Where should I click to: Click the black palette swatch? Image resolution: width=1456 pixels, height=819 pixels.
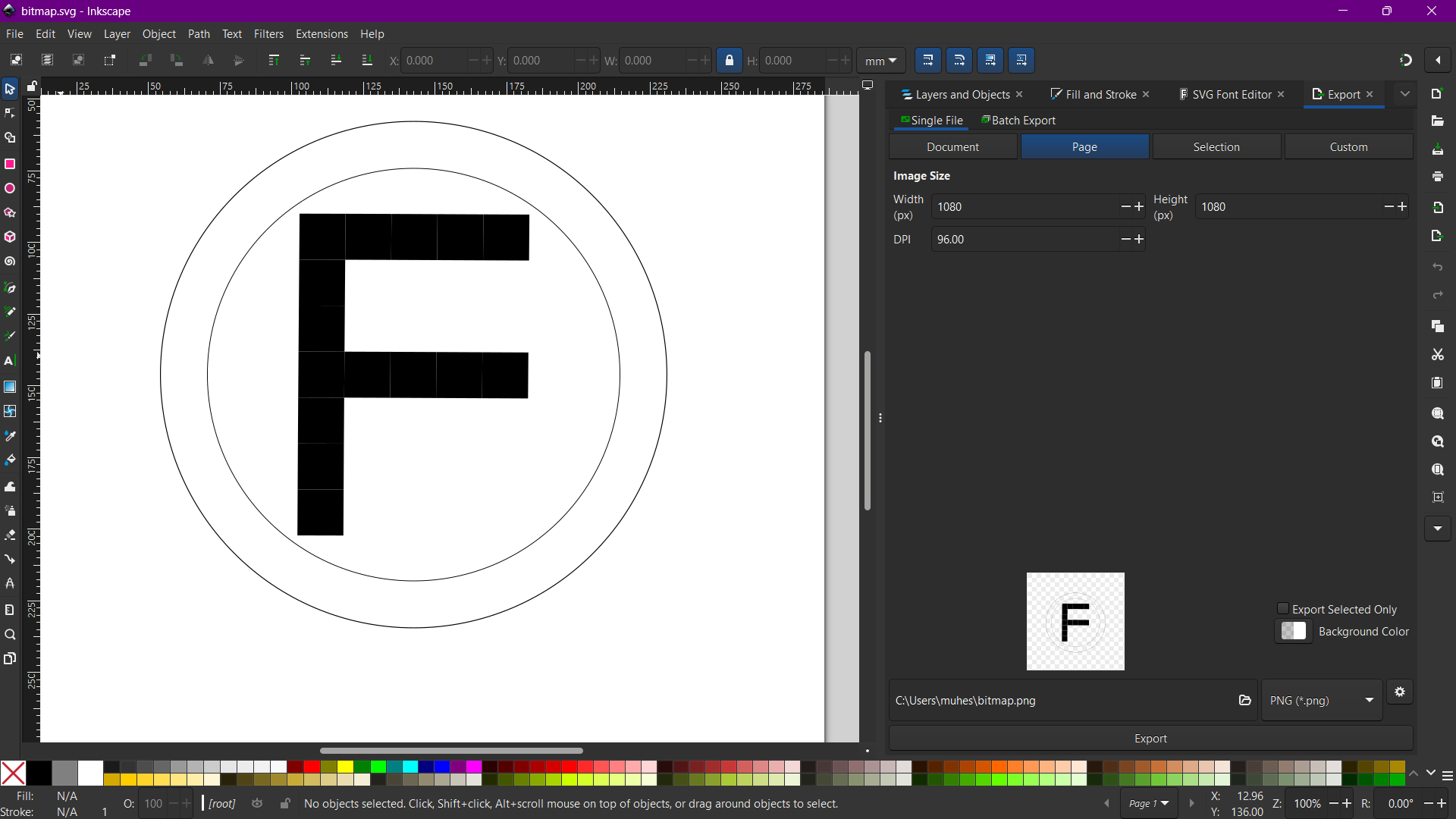[39, 773]
